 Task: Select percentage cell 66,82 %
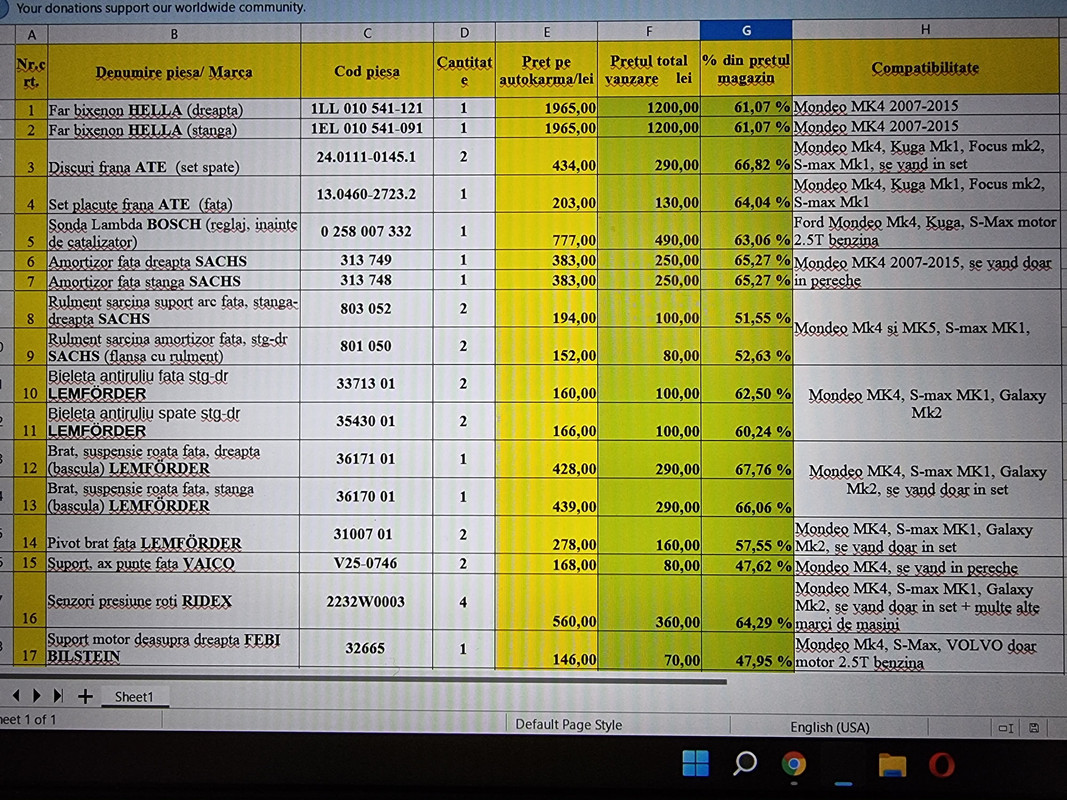coord(746,156)
